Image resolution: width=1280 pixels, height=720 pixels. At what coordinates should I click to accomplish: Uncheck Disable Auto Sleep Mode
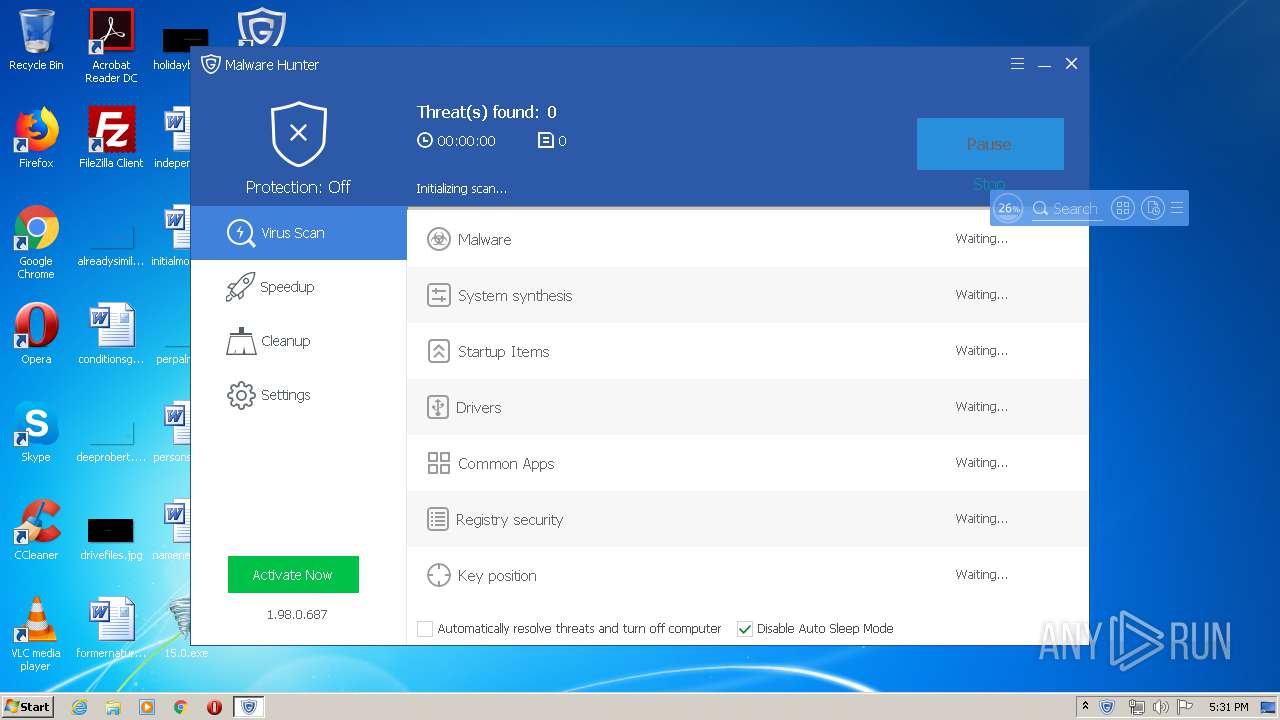pos(745,629)
